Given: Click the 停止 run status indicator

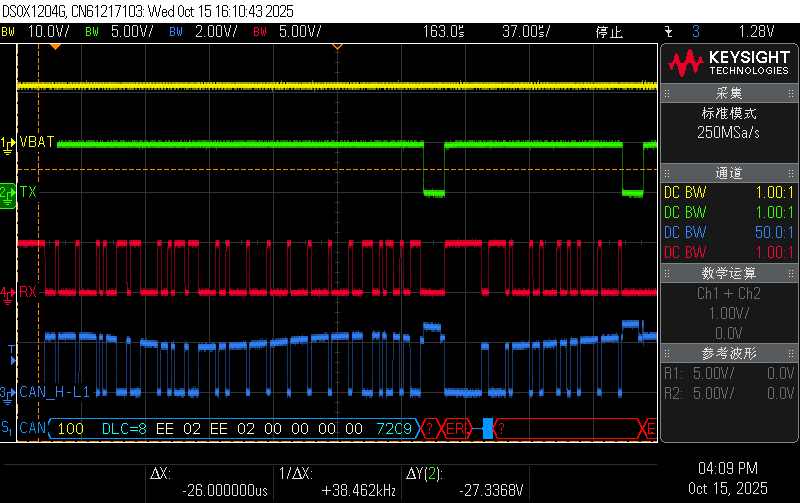Looking at the screenshot, I should click(610, 31).
